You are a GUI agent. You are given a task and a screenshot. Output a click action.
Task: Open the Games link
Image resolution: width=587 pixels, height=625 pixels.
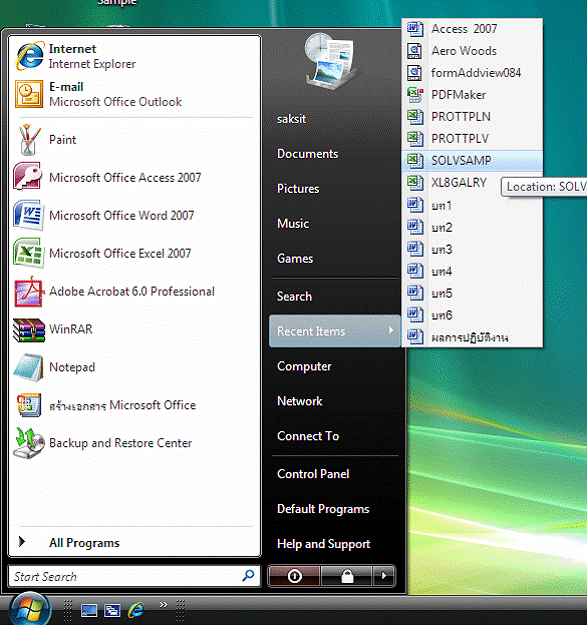pos(295,258)
